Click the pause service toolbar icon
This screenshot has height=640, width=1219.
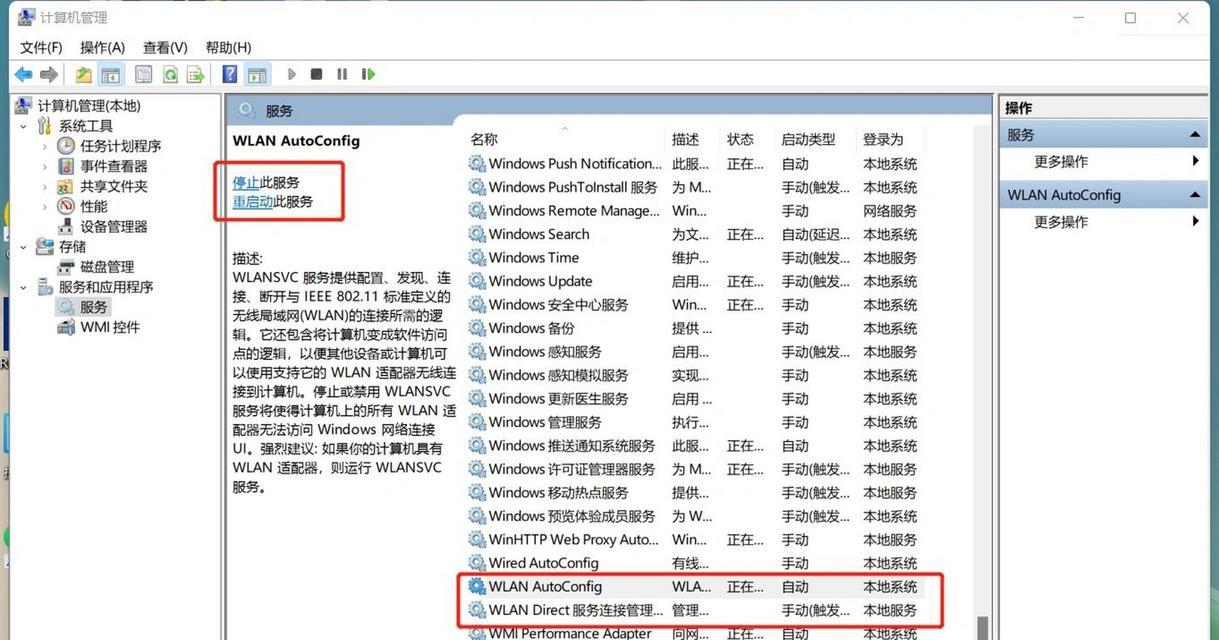click(x=342, y=74)
